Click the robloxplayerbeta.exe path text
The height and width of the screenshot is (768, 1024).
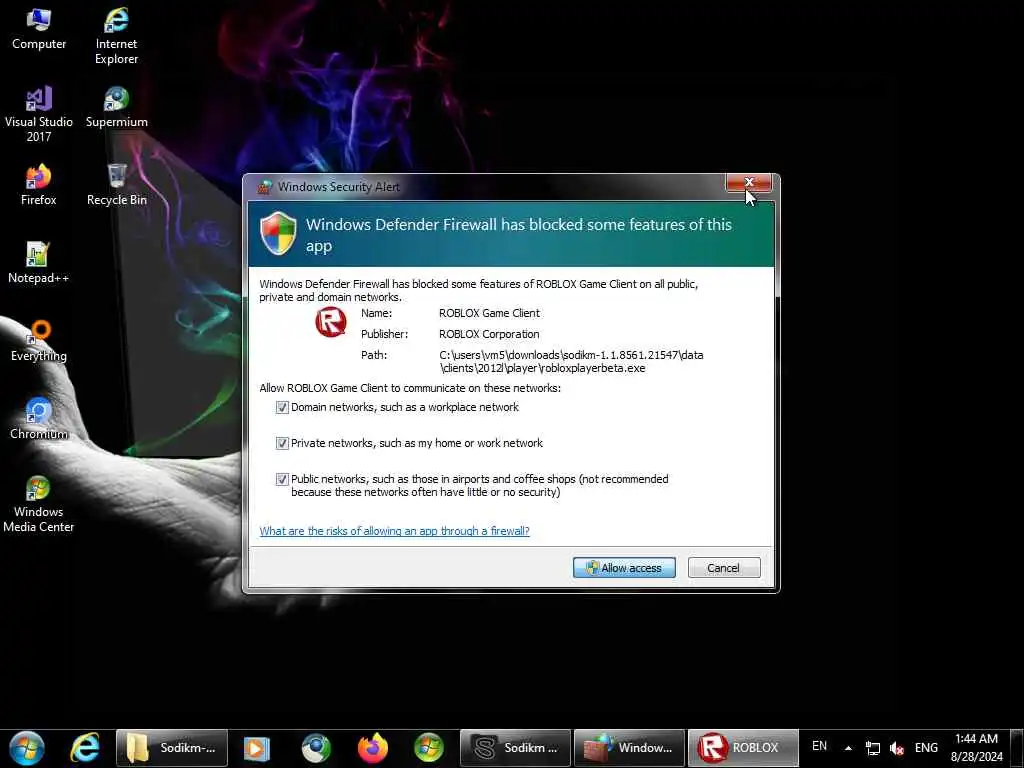point(571,362)
